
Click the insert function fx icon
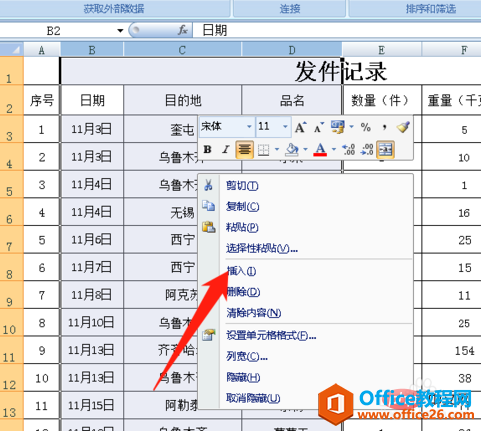(183, 31)
